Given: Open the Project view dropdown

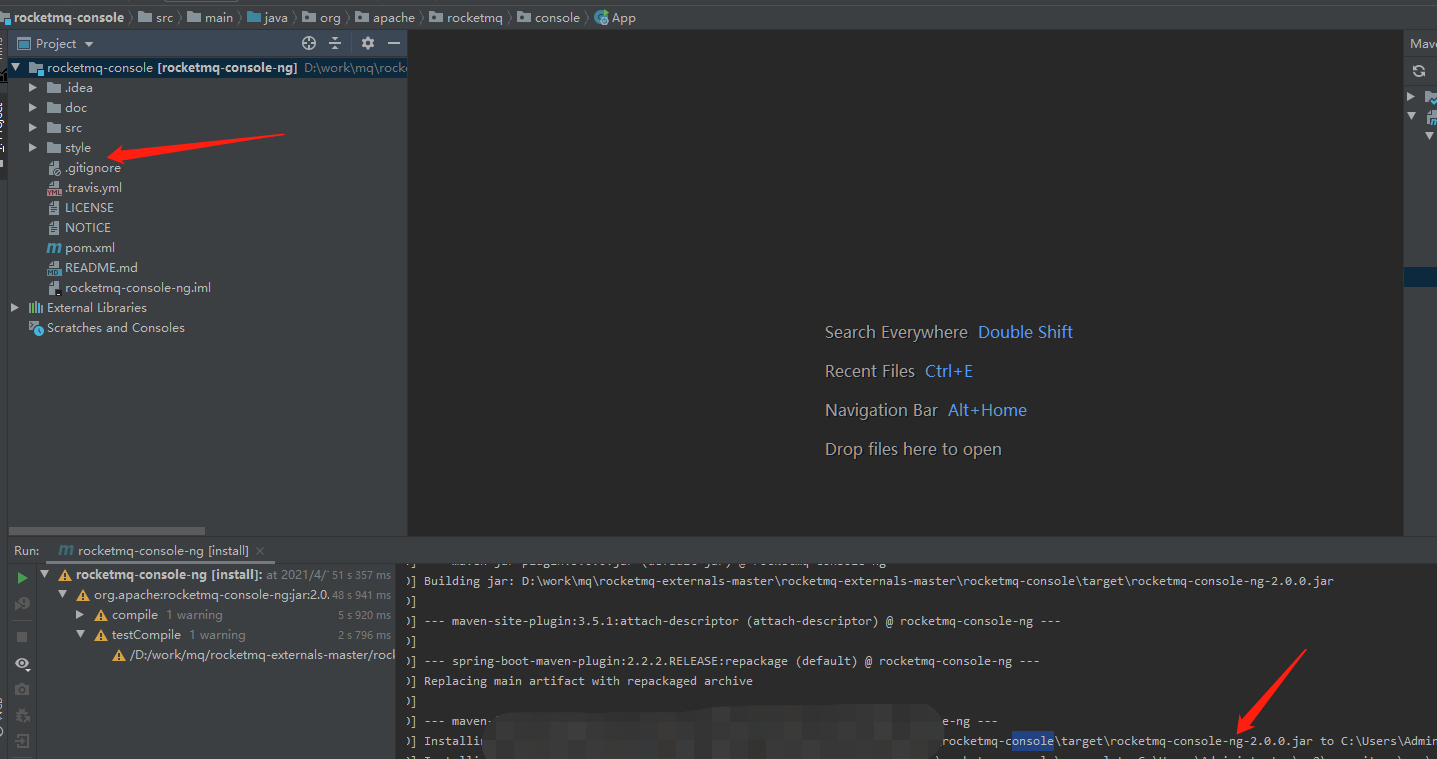Looking at the screenshot, I should point(88,44).
